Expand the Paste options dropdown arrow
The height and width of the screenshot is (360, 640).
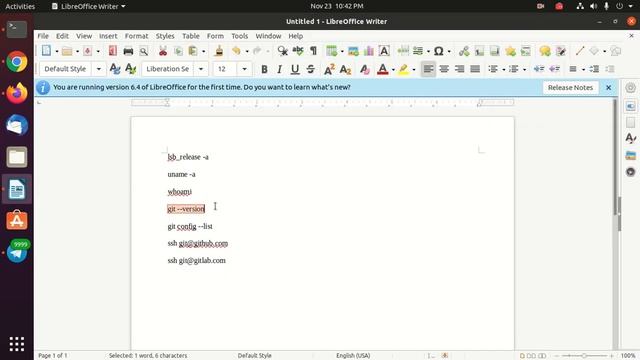coord(203,51)
